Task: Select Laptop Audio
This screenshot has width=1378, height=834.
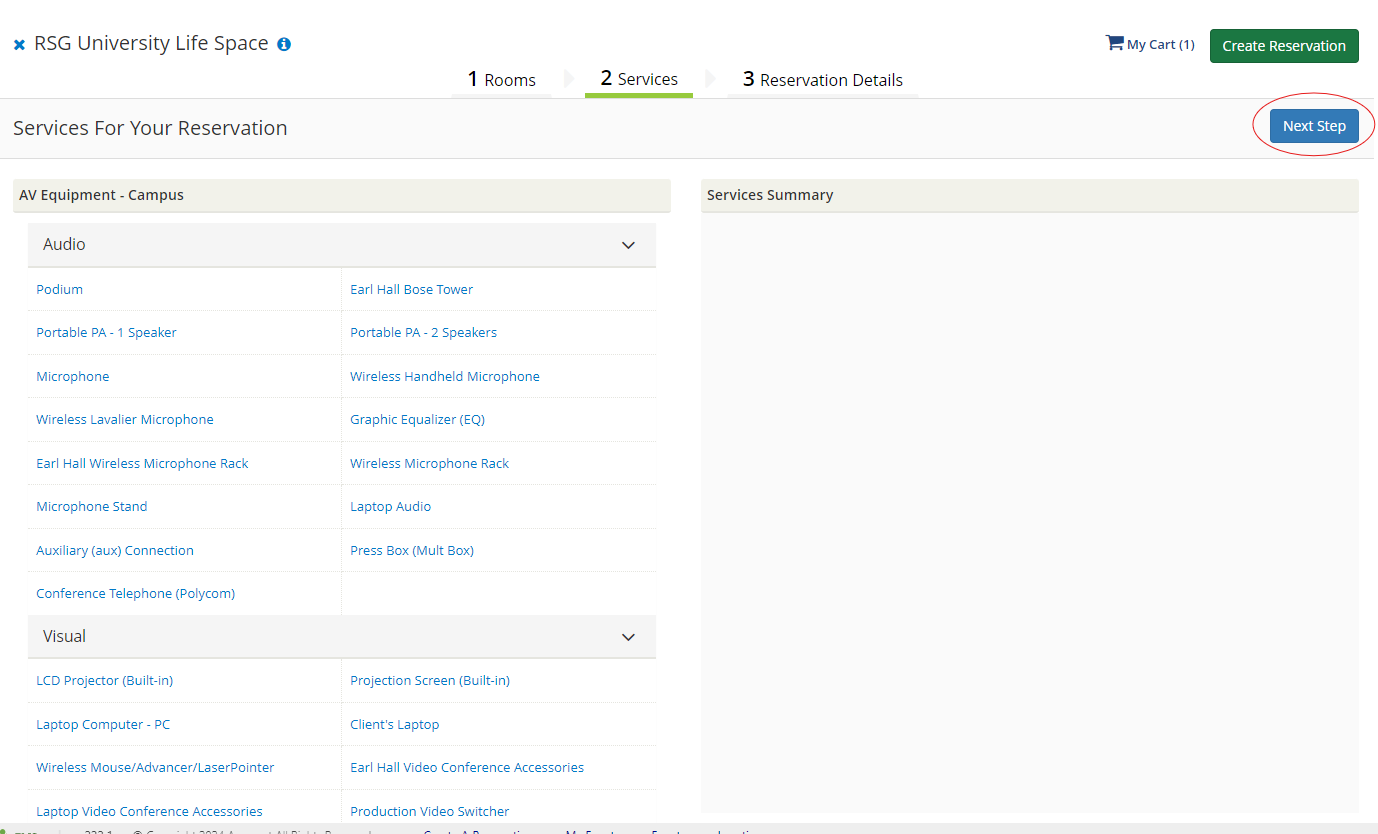Action: click(x=391, y=506)
